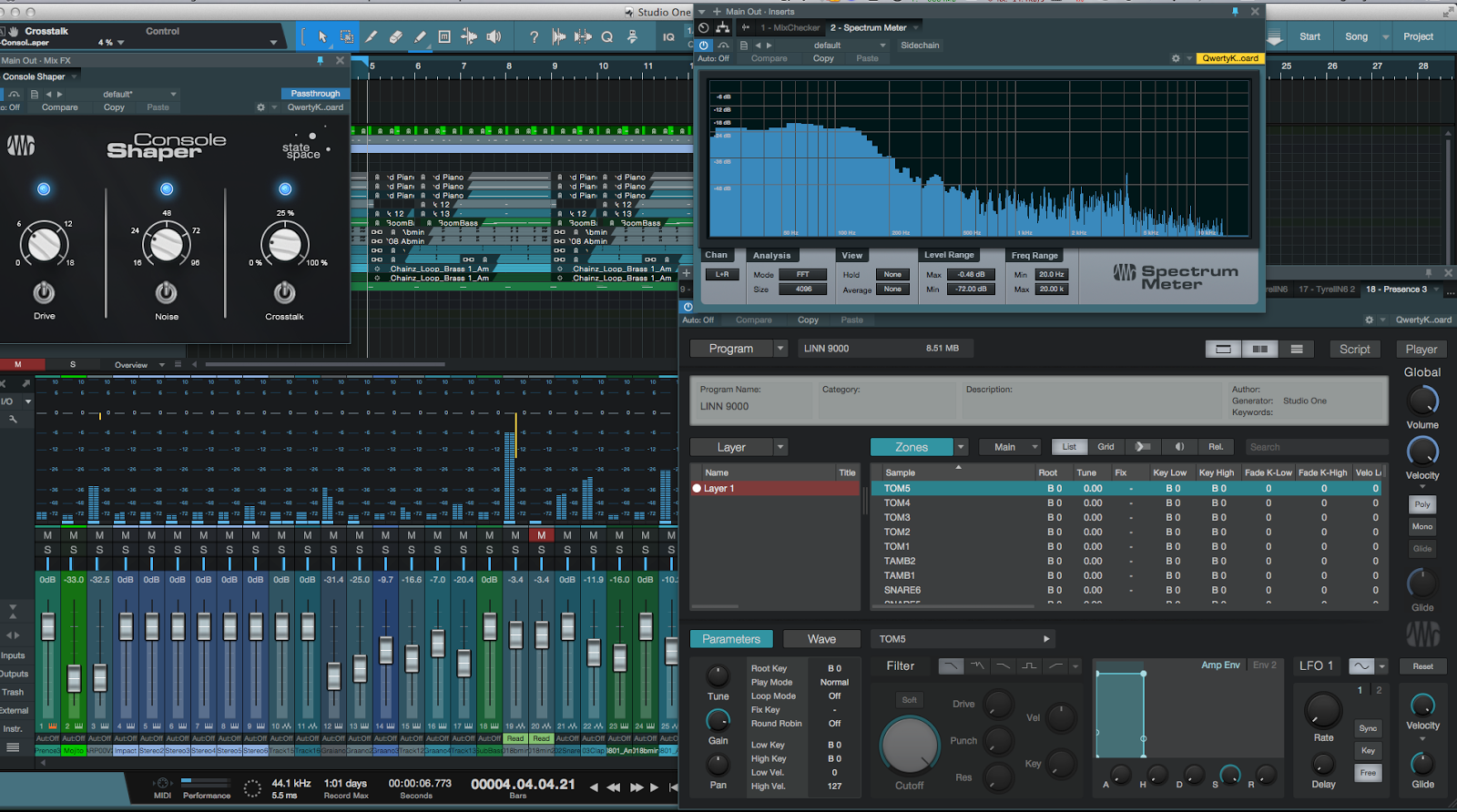1457x812 pixels.
Task: Open the Zones dropdown arrow
Action: (961, 447)
